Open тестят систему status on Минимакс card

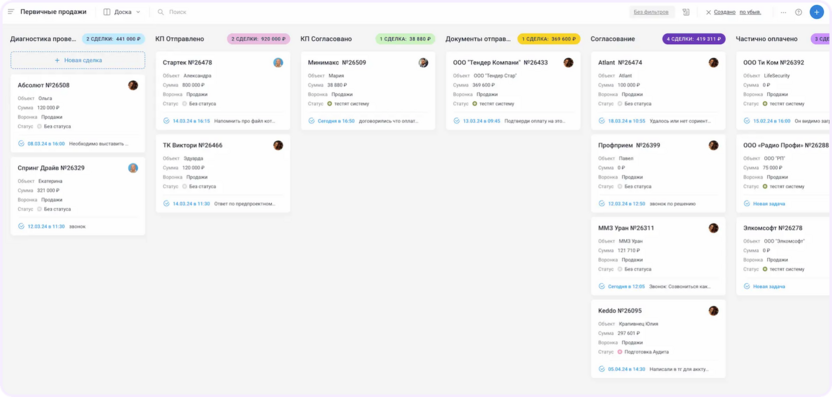pos(348,103)
